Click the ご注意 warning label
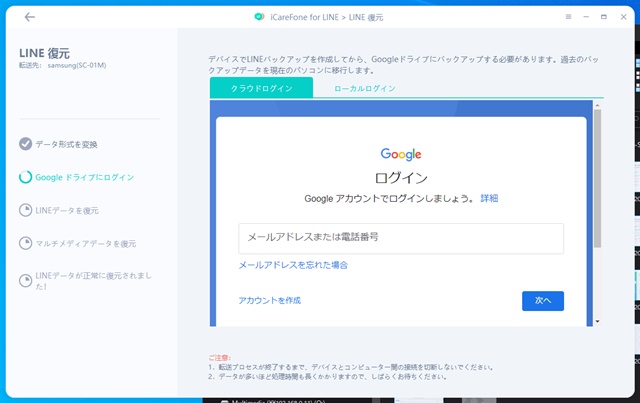This screenshot has height=403, width=640. tap(219, 358)
